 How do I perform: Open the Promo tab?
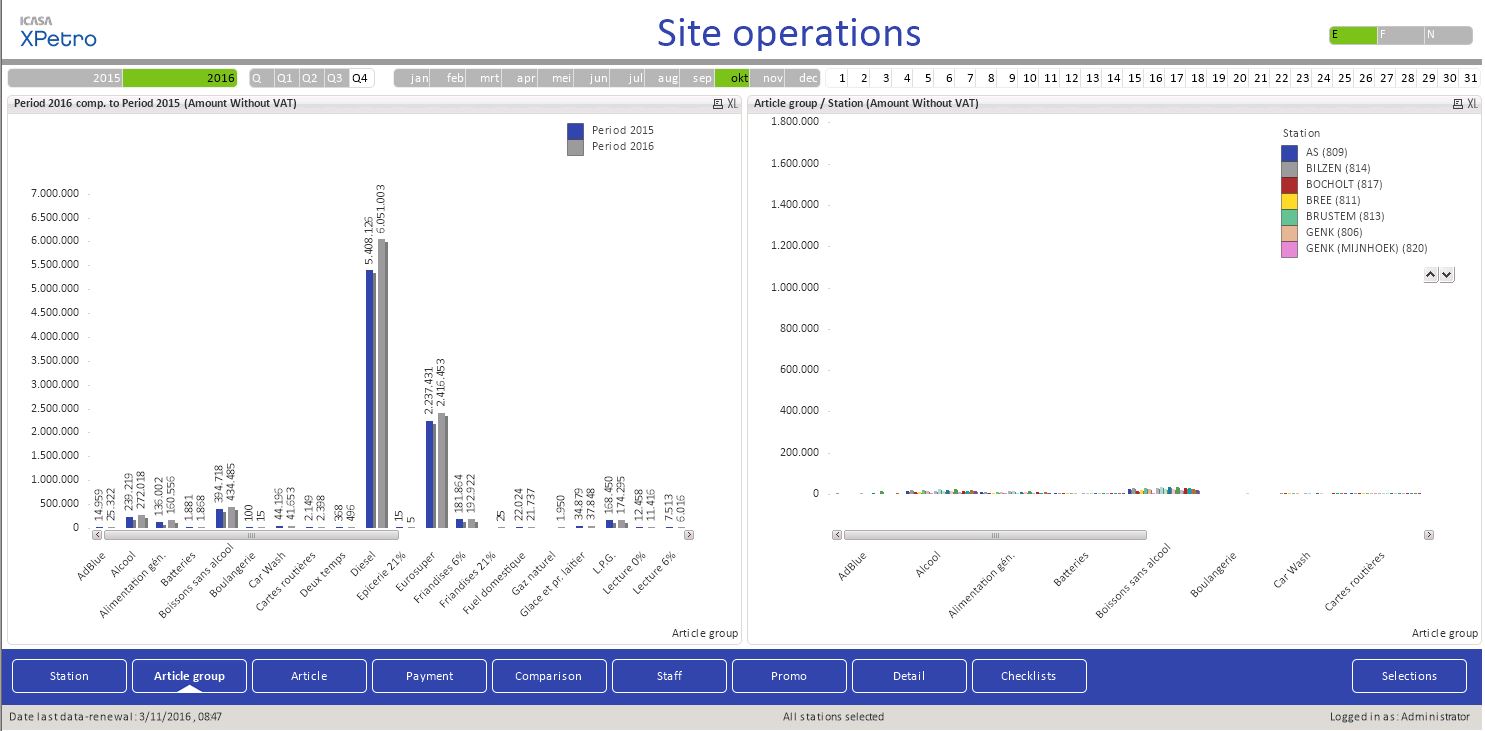(789, 676)
